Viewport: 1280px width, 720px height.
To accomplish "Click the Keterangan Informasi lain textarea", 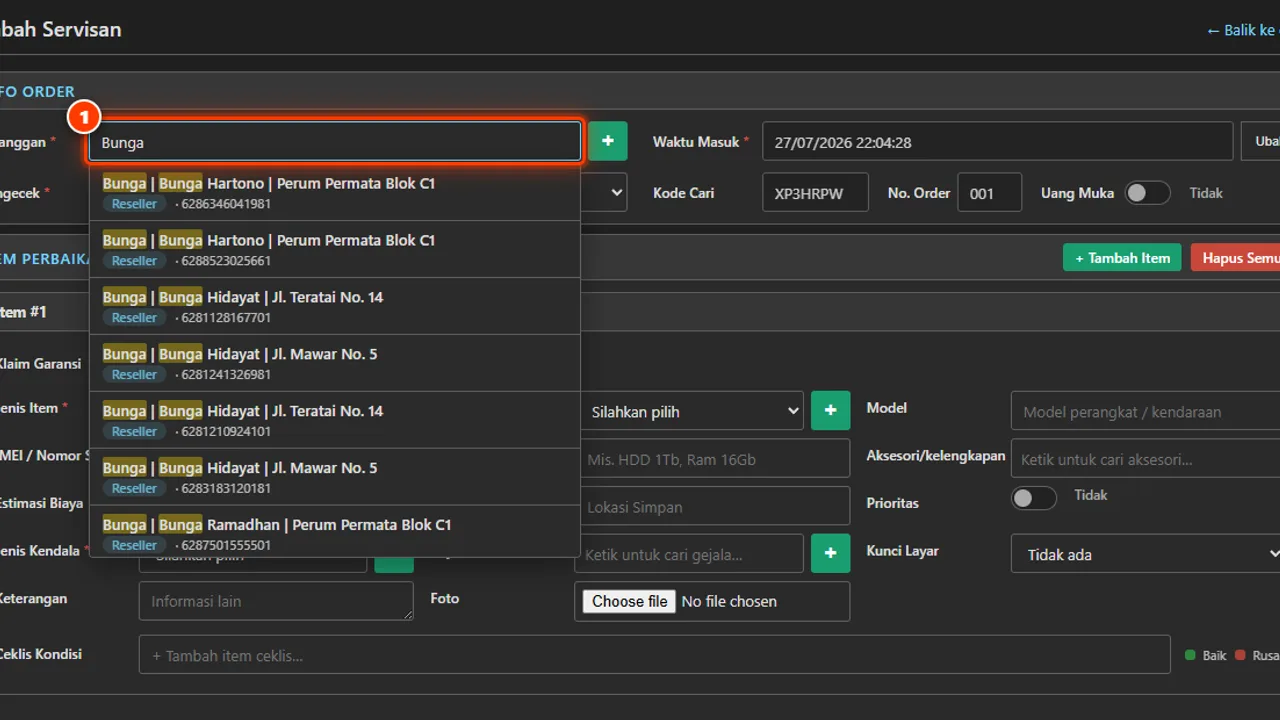I will click(x=276, y=601).
